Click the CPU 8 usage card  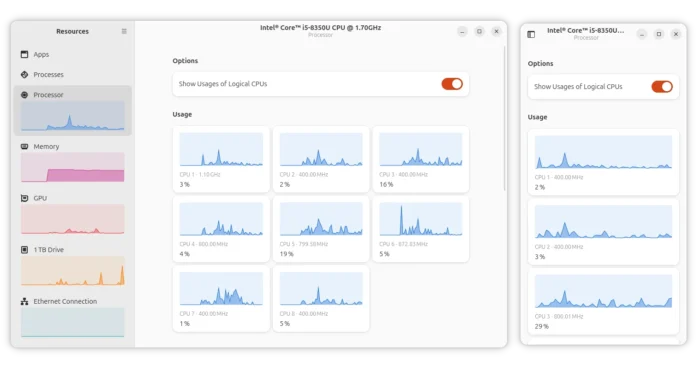pyautogui.click(x=321, y=299)
